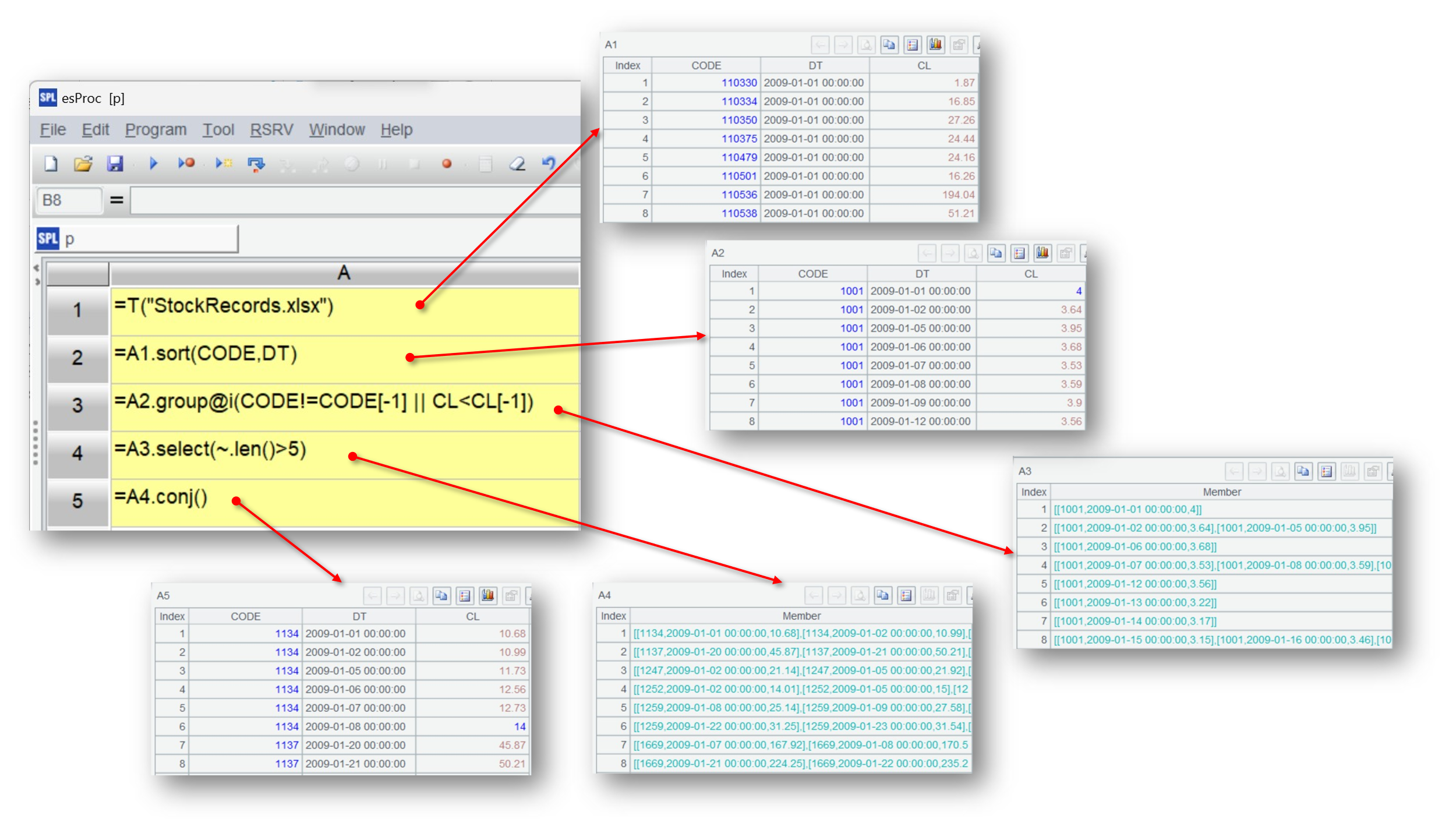1456x819 pixels.
Task: Open the RSRV menu
Action: point(271,129)
